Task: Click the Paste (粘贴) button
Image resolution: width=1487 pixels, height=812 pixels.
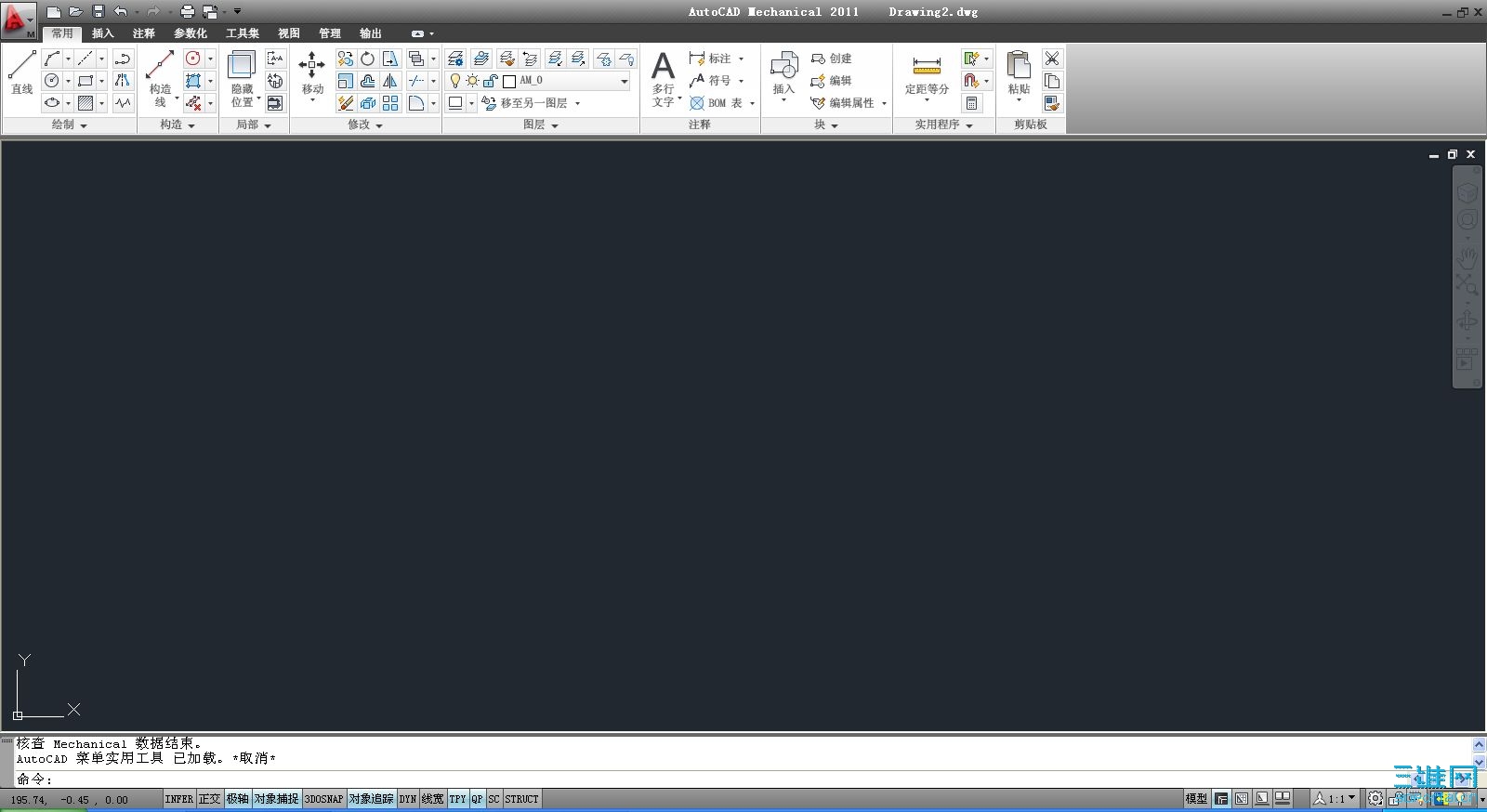Action: [1020, 74]
